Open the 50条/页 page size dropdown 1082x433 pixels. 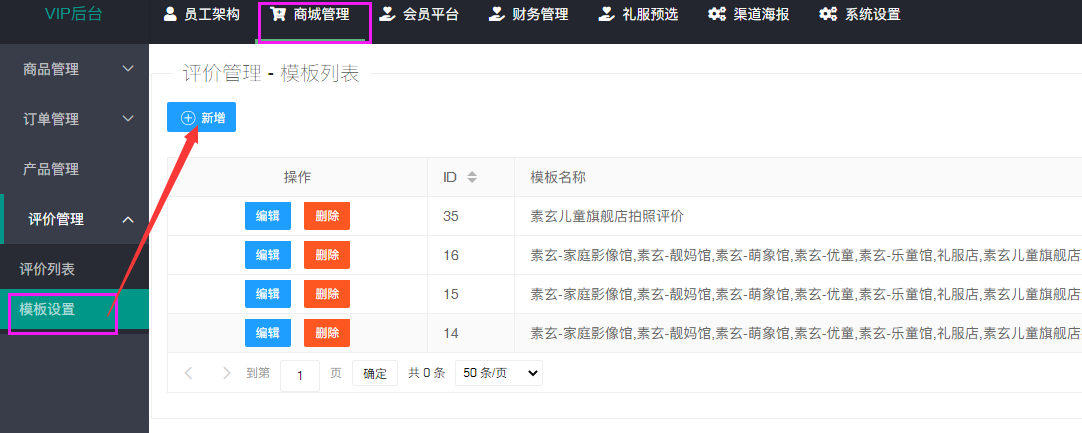click(x=498, y=373)
